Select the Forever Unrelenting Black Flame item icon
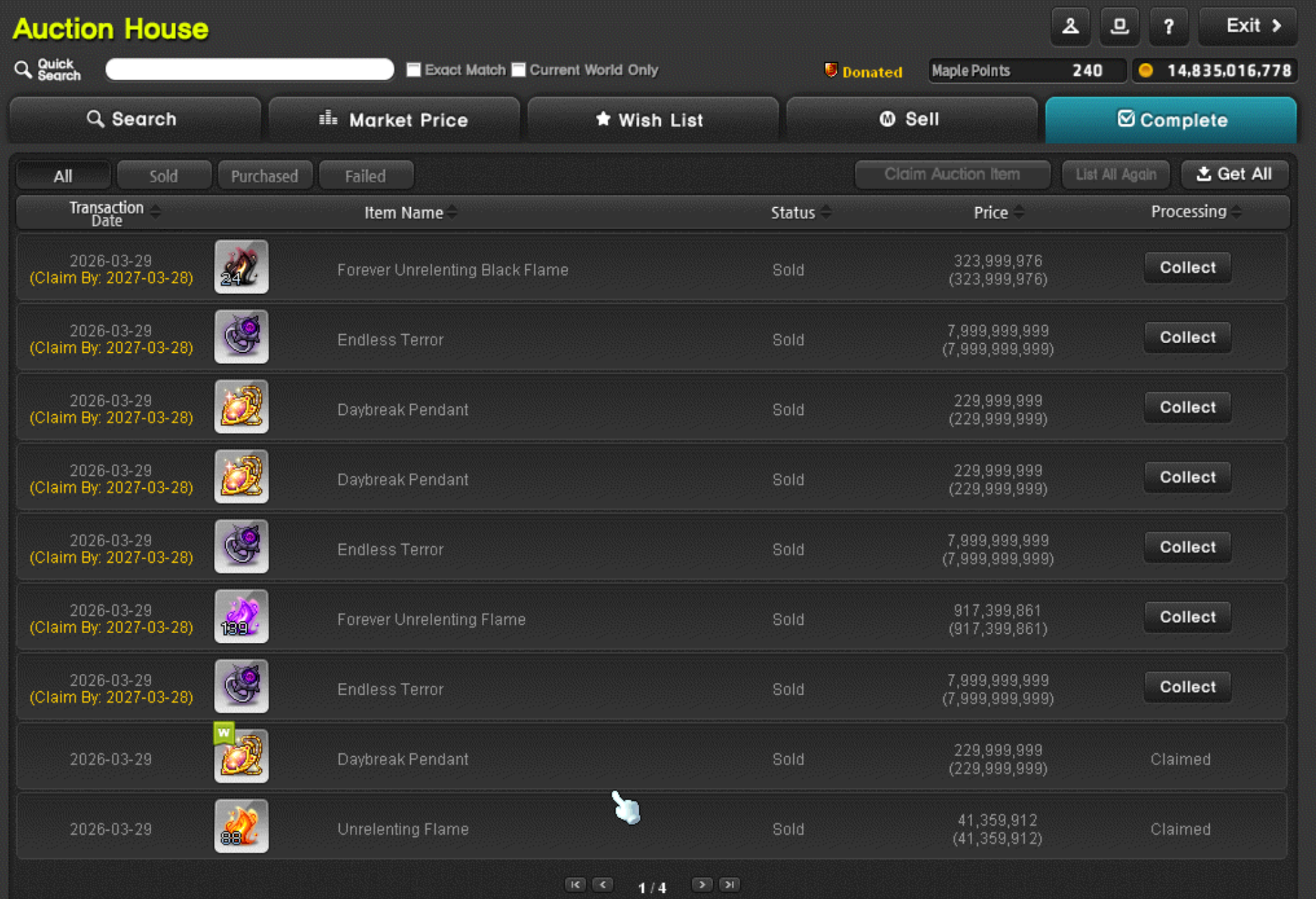Viewport: 1316px width, 899px height. point(241,267)
